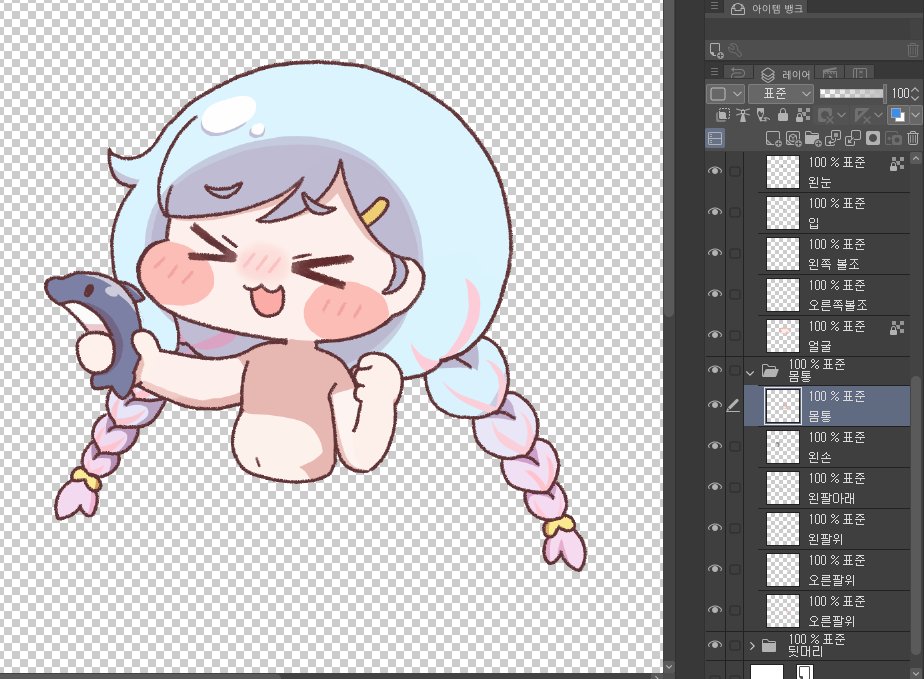Open the layer color dropdown arrow
The image size is (924, 679).
[915, 115]
